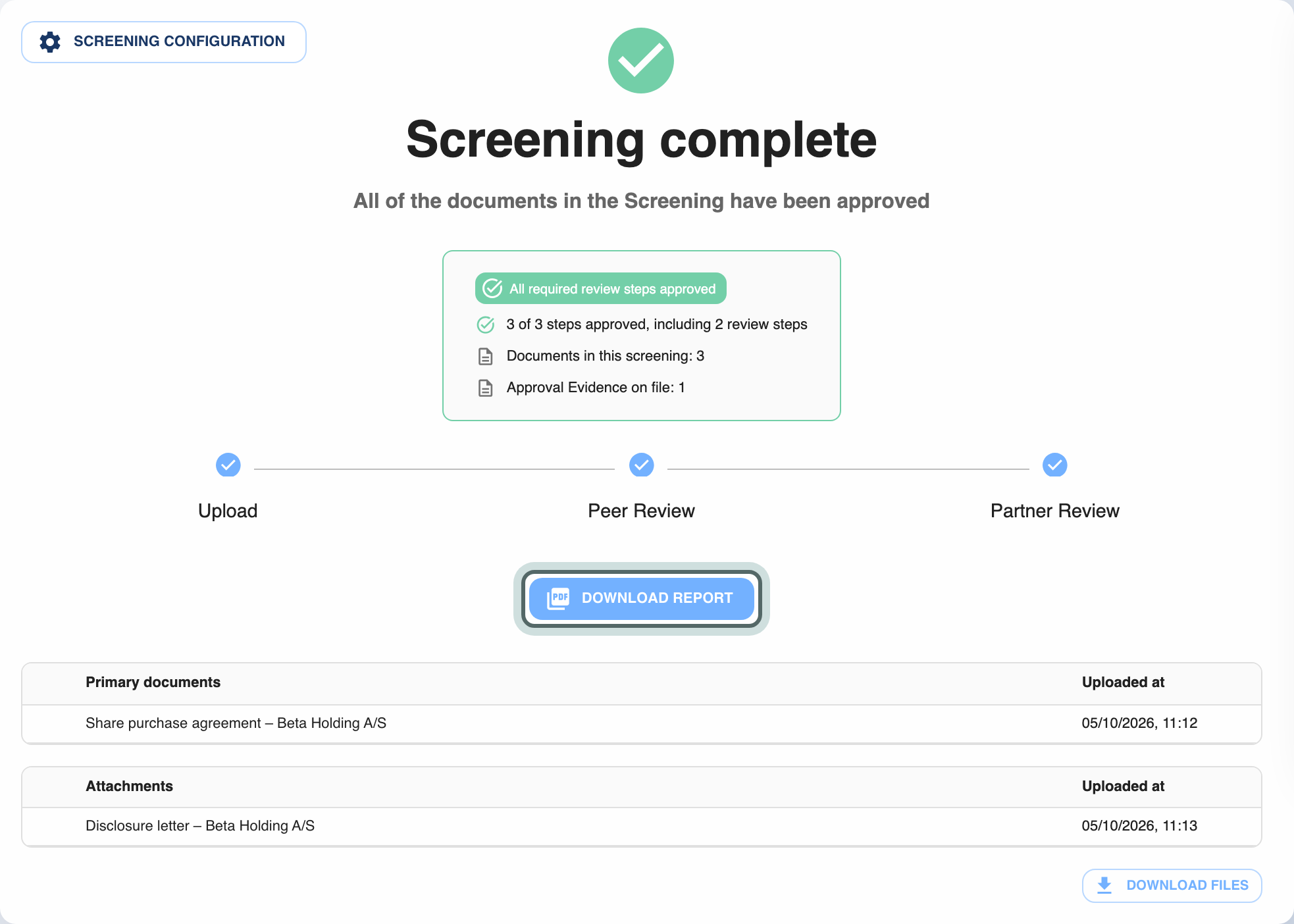Click the check icon beside '3 of 3 steps approved'

[x=486, y=324]
